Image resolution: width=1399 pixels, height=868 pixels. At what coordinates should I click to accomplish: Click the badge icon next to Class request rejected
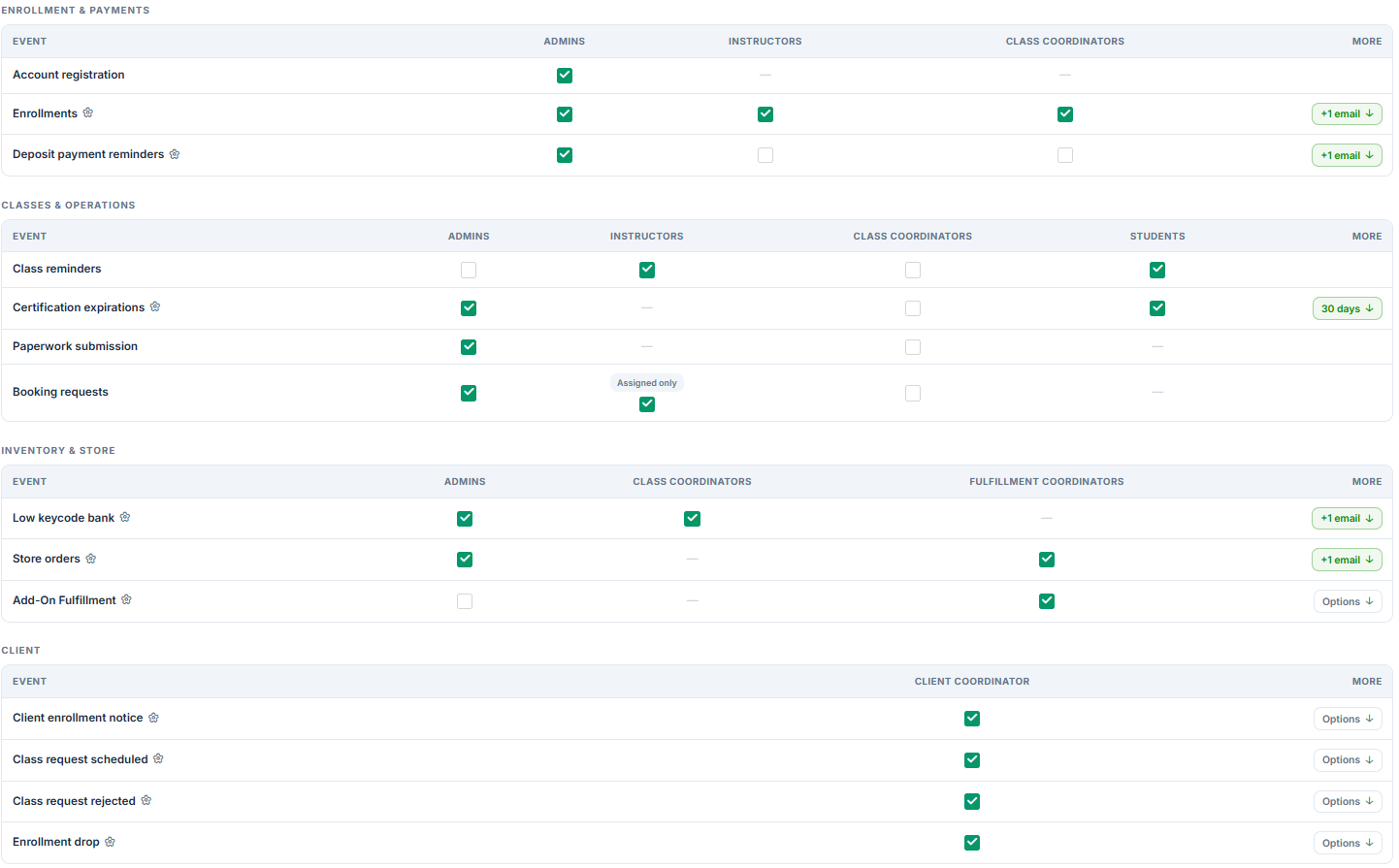point(146,801)
